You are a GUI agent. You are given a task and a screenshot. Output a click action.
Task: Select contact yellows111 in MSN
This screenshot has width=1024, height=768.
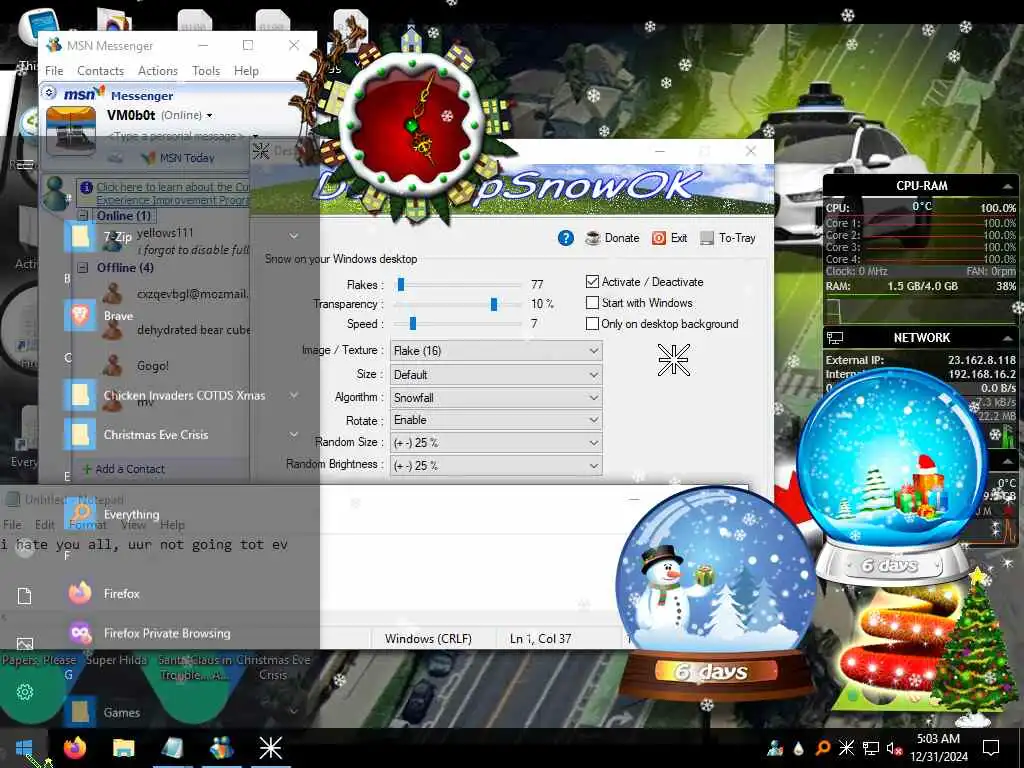click(x=165, y=233)
